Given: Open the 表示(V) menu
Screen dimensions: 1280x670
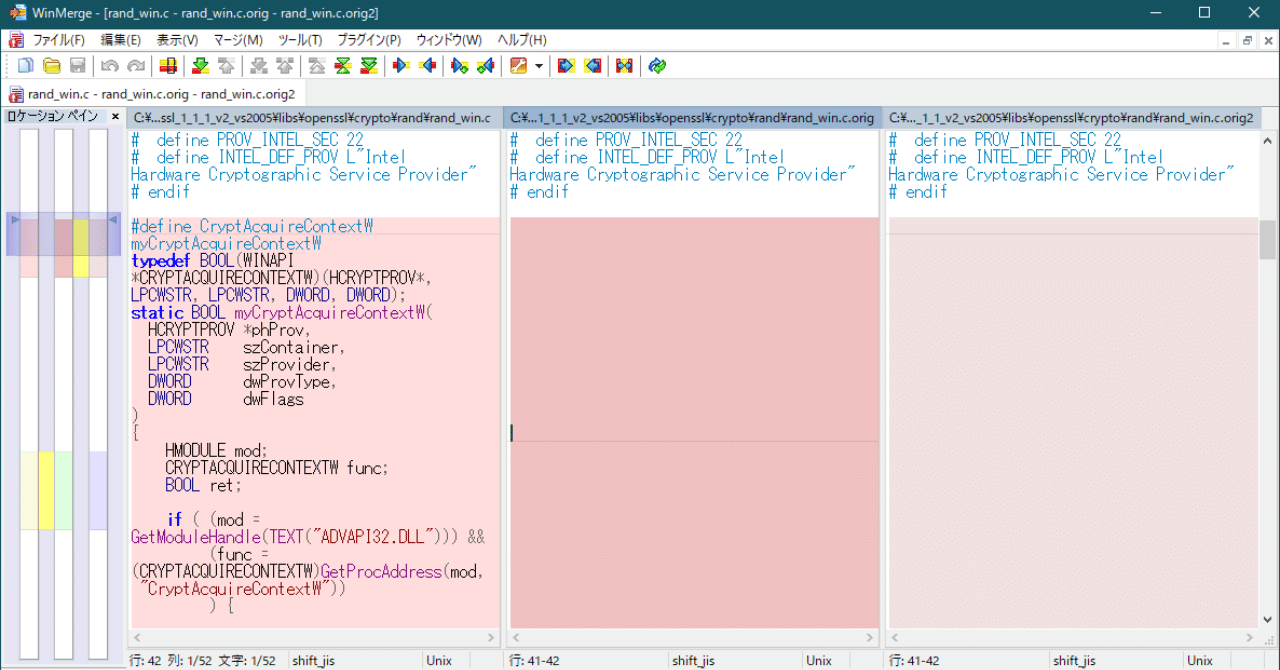Looking at the screenshot, I should (x=177, y=40).
